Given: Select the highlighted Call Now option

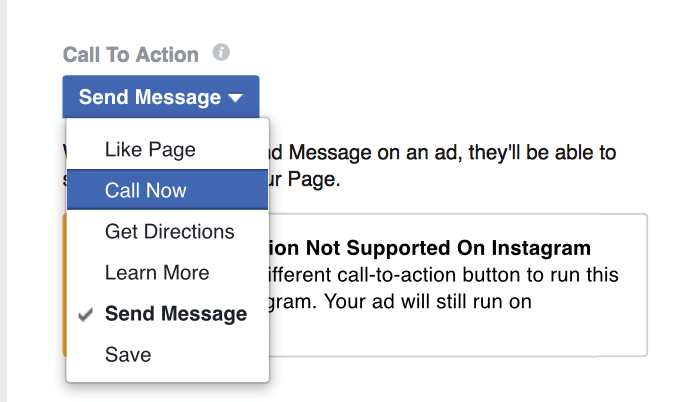Looking at the screenshot, I should point(167,190).
